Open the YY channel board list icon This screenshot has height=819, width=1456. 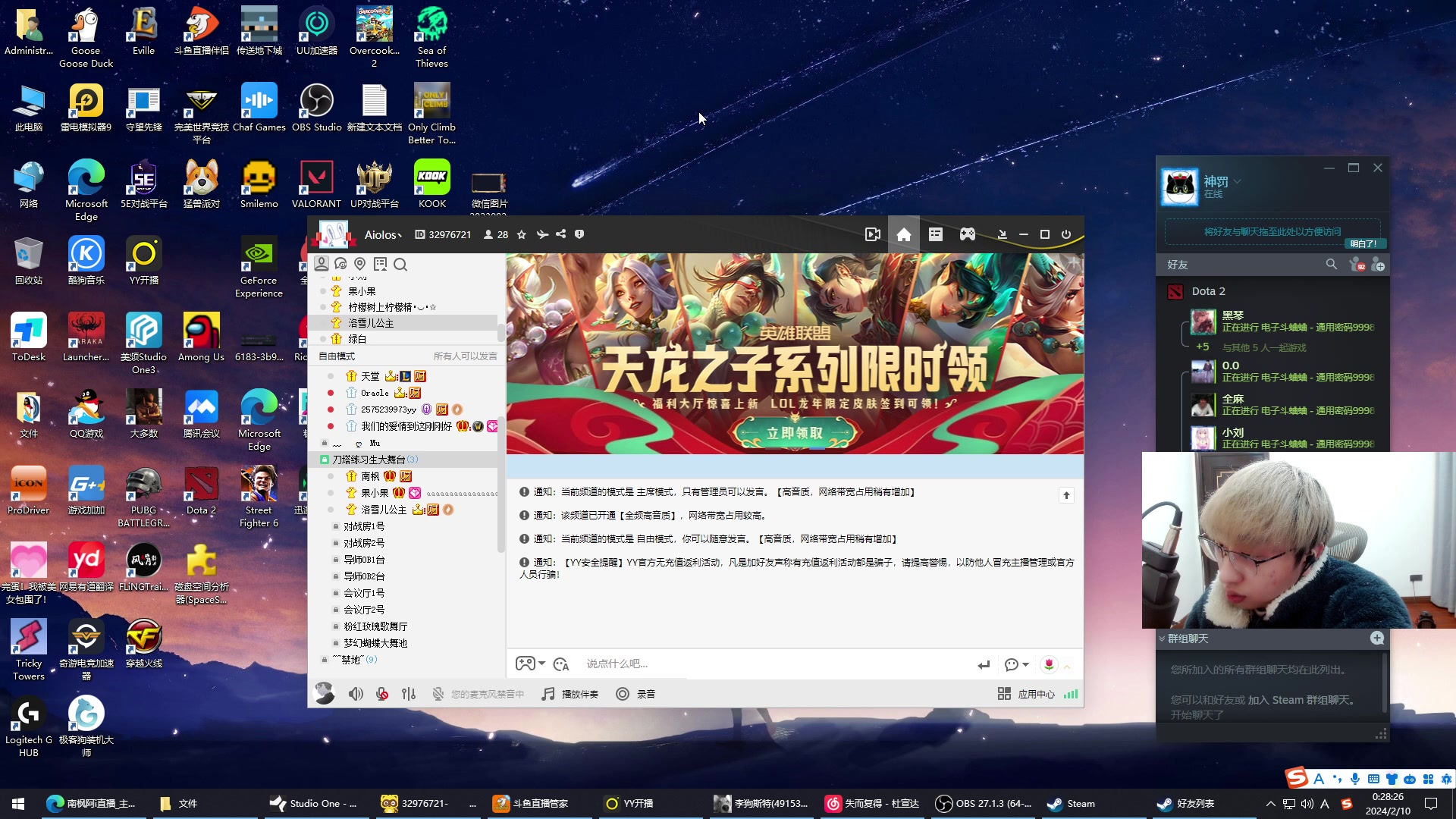(936, 234)
